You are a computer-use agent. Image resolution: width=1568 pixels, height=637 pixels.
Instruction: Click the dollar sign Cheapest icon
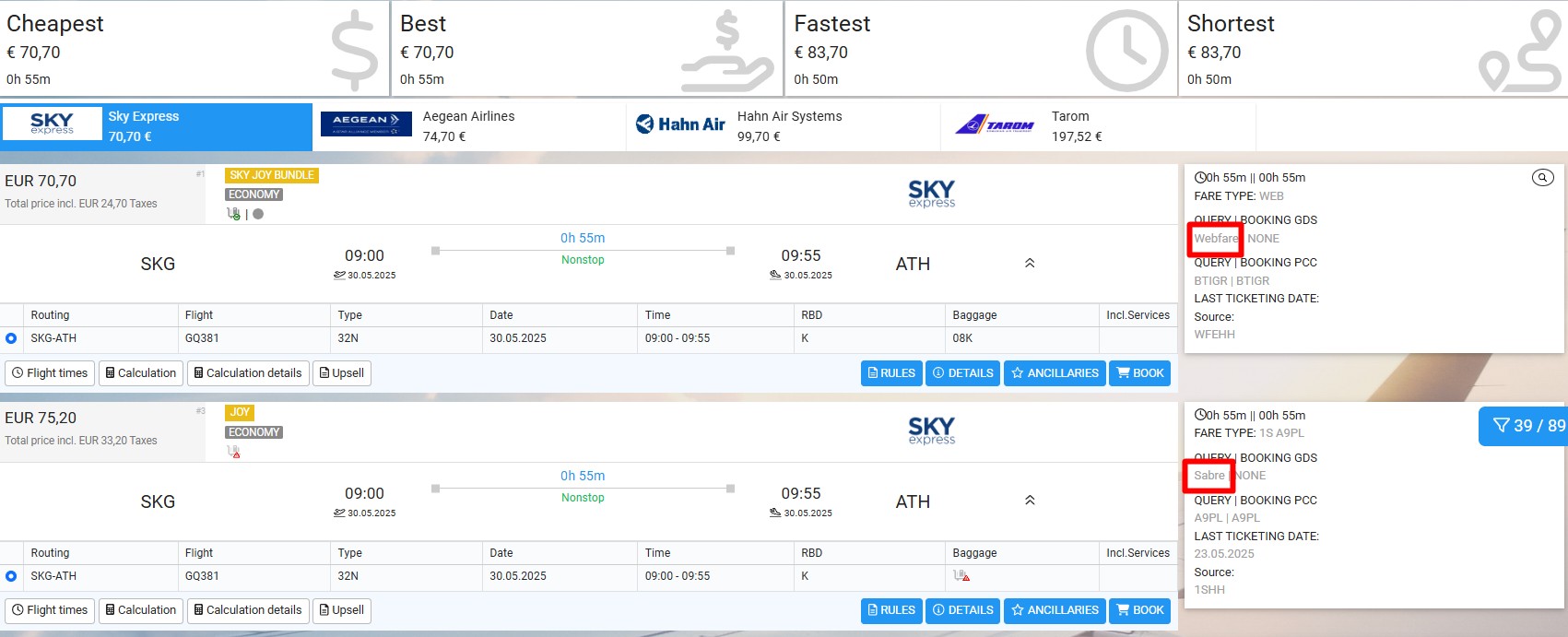tap(355, 51)
